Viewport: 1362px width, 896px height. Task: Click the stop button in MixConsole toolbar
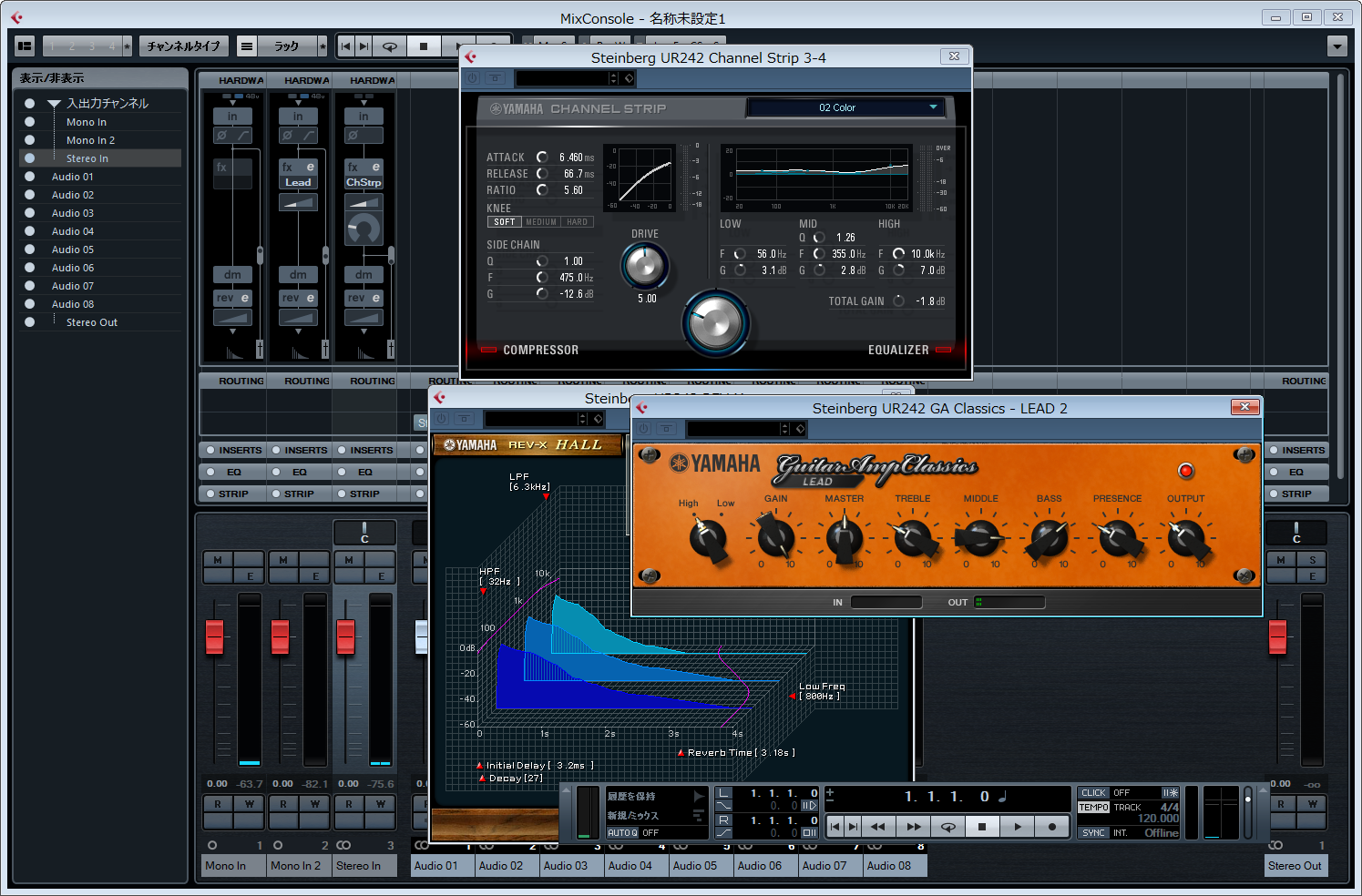point(424,46)
